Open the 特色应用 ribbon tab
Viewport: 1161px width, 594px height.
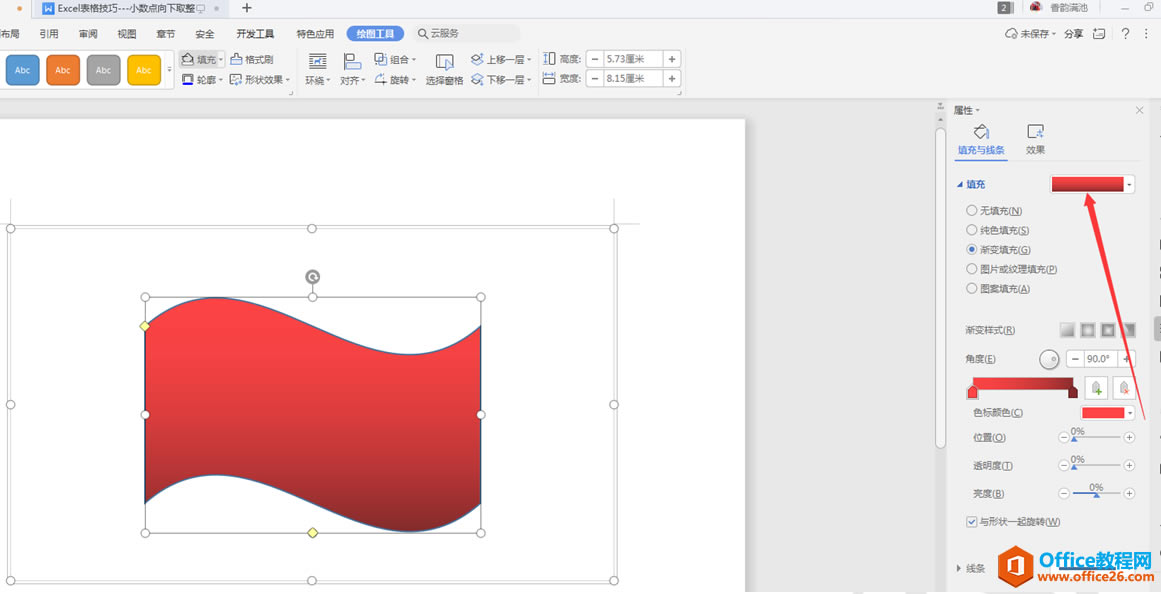(315, 33)
